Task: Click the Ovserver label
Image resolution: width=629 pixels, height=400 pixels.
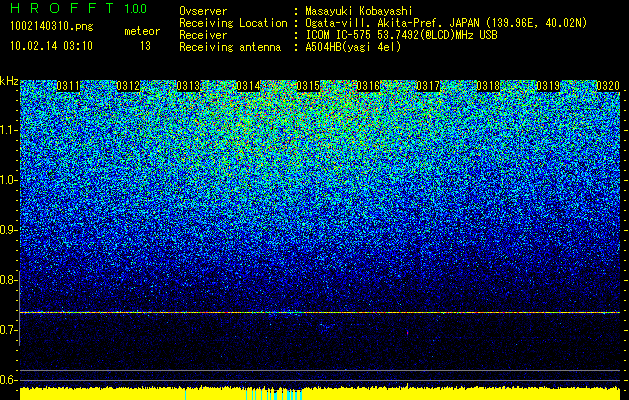Action: [203, 11]
